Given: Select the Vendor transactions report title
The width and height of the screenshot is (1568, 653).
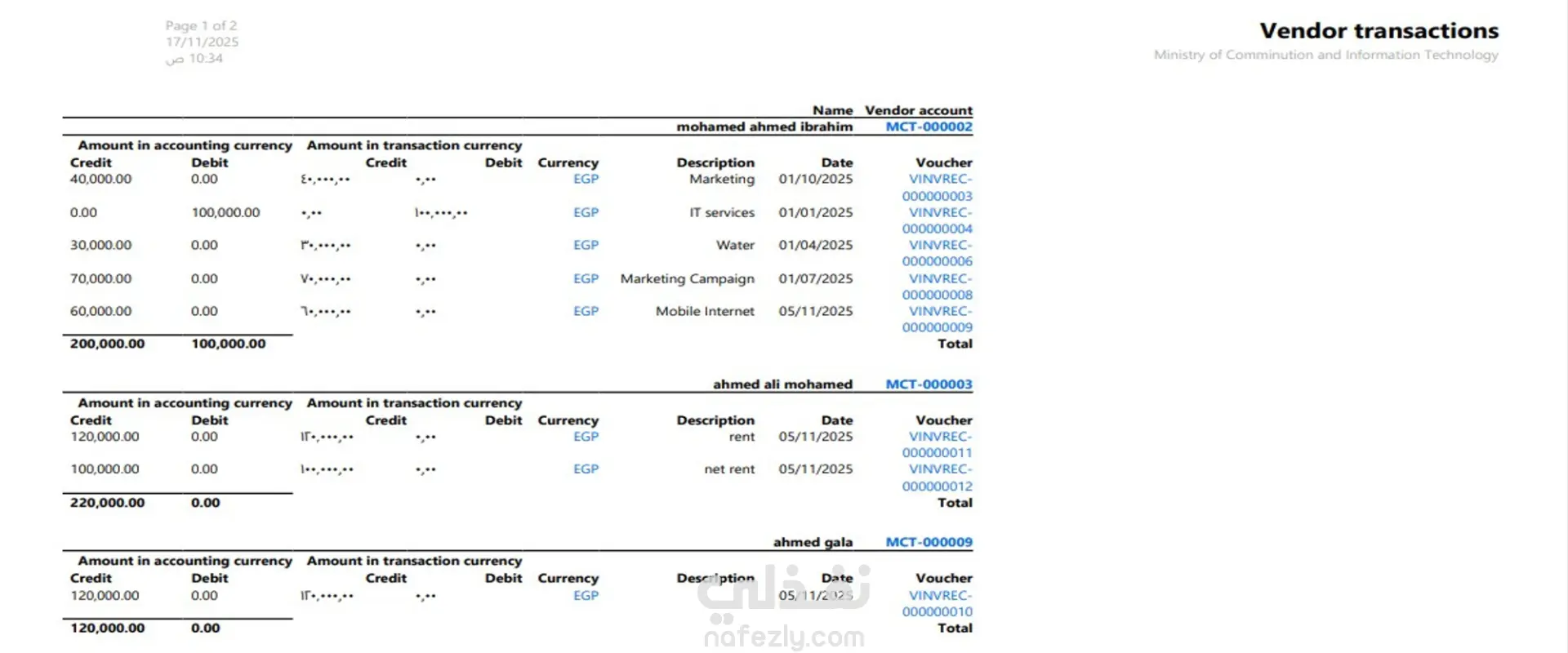Looking at the screenshot, I should [x=1379, y=31].
